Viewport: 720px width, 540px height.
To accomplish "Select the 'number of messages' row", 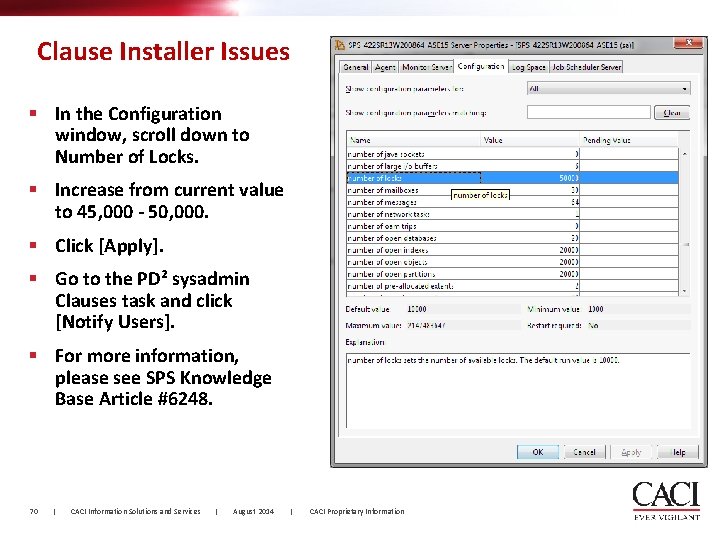I will pos(512,202).
